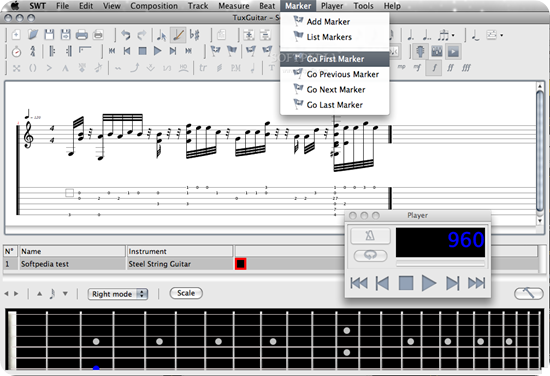Image resolution: width=550 pixels, height=376 pixels.
Task: Remove a track with the minus icon
Action: (x=265, y=35)
